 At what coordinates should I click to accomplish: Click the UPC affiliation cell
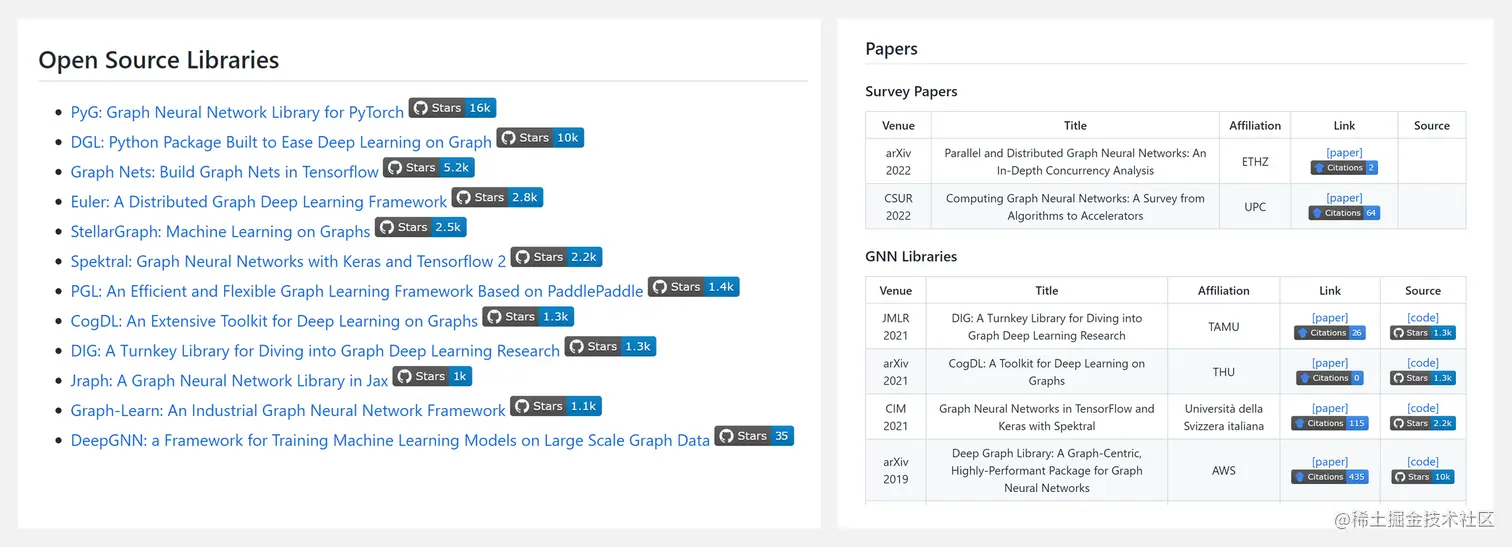(1255, 207)
